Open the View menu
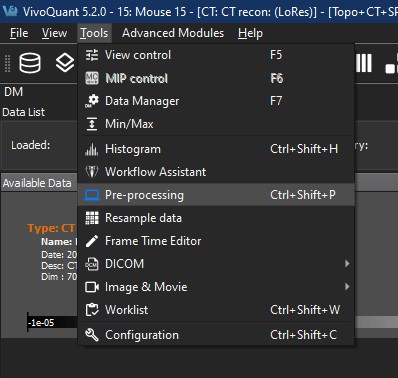 point(54,33)
